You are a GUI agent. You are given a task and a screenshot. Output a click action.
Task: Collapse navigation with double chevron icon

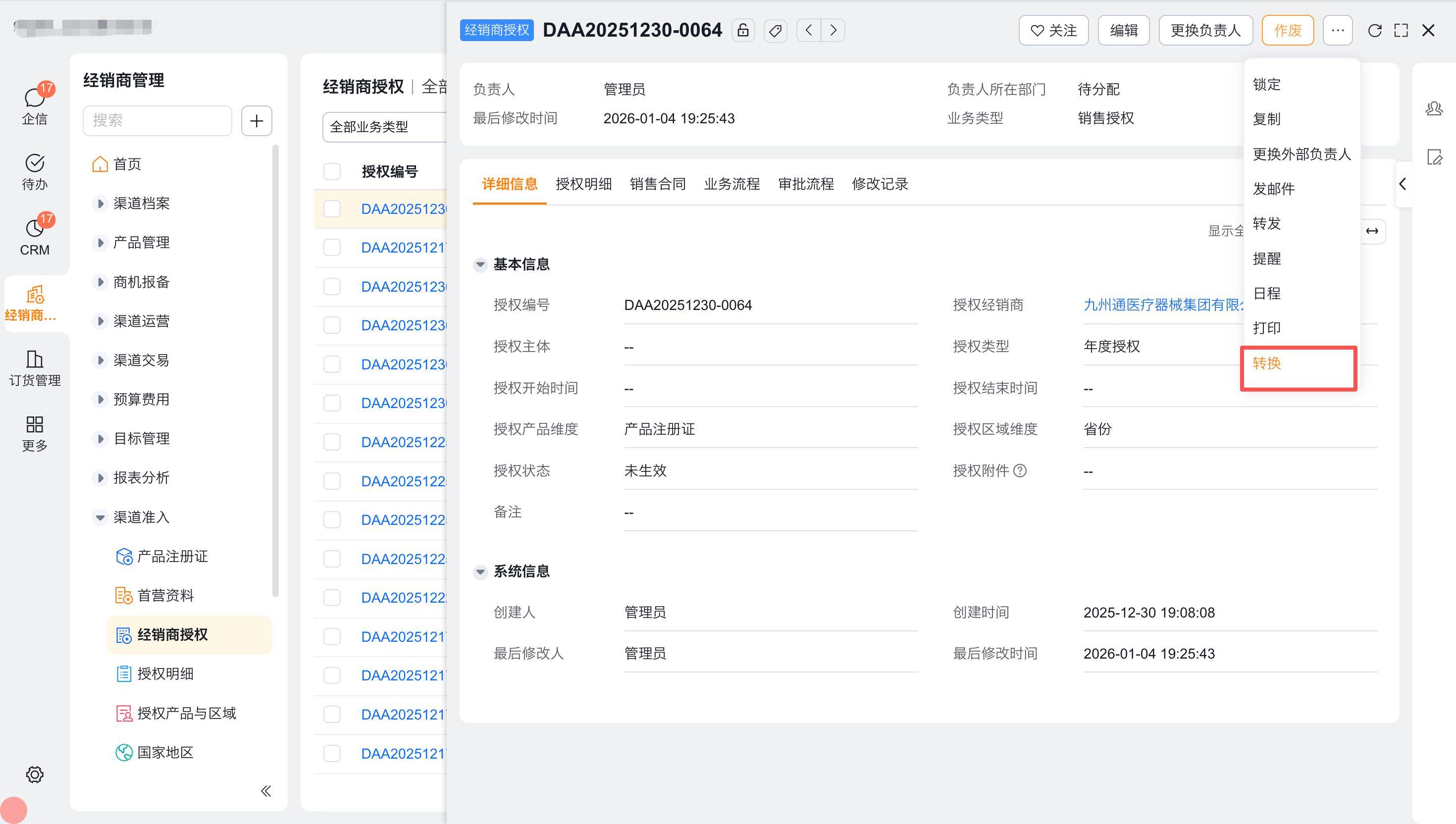tap(266, 791)
